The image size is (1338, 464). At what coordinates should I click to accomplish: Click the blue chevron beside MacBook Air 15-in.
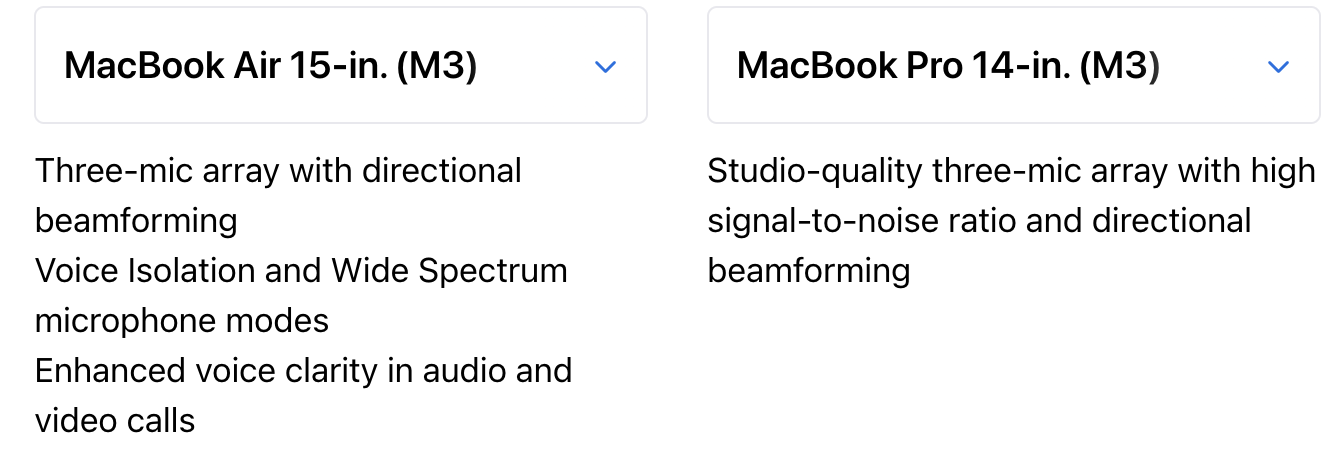coord(605,67)
